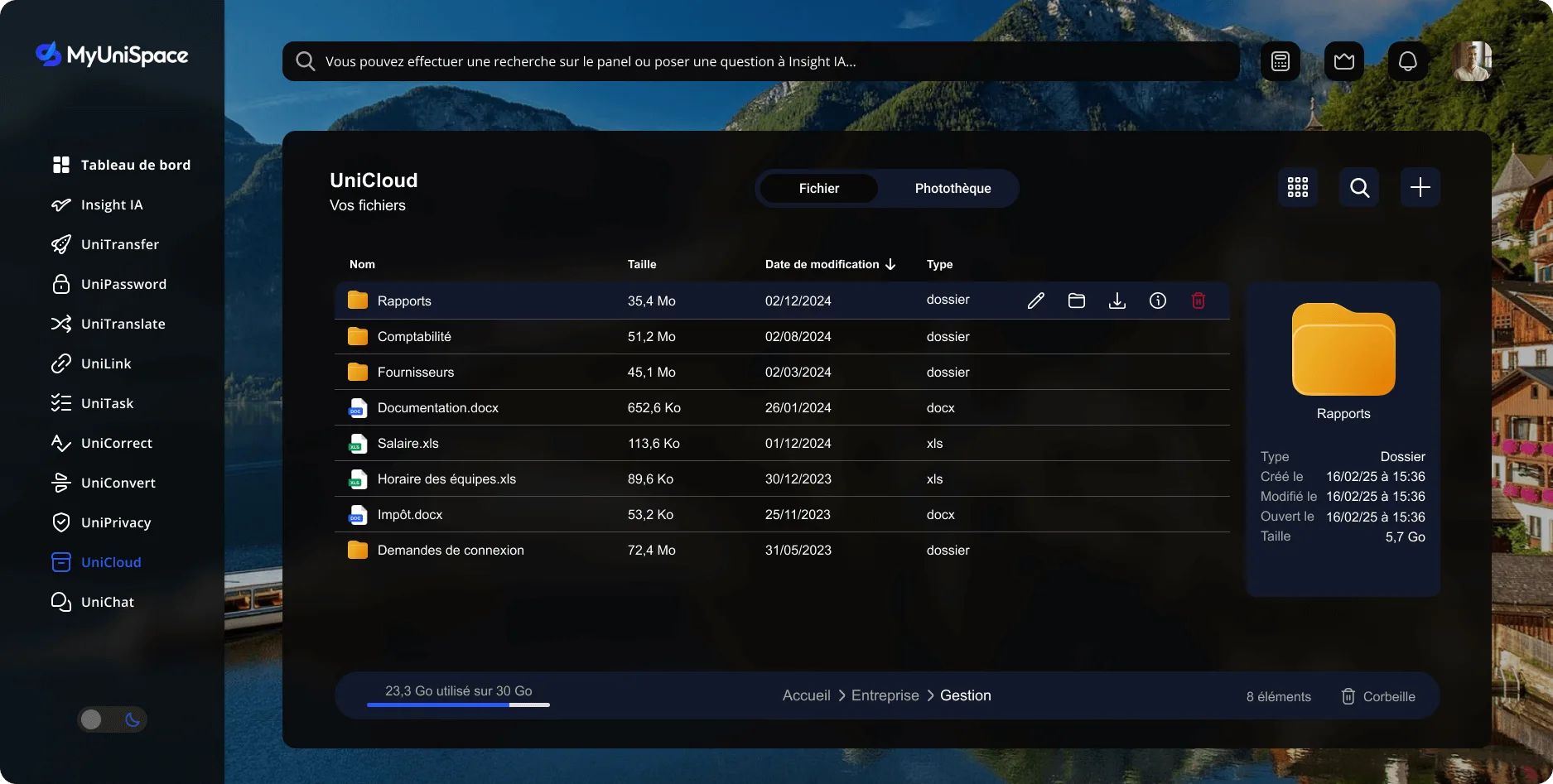Sort by Nom column header
The width and height of the screenshot is (1553, 784).
362,264
